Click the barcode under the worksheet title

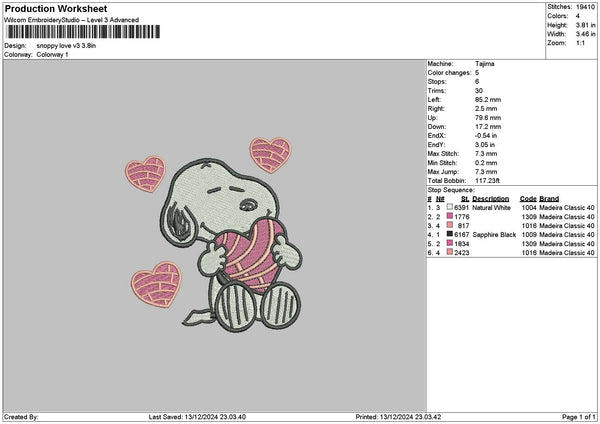click(x=83, y=32)
